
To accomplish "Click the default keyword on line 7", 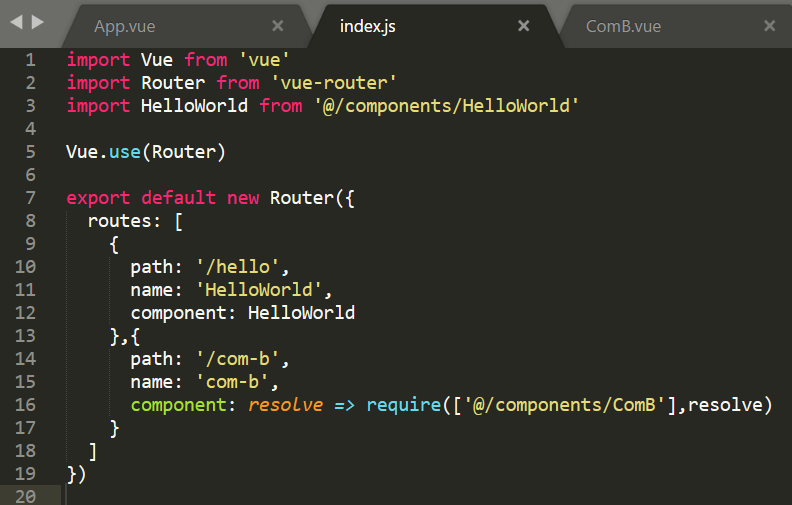I will (178, 198).
